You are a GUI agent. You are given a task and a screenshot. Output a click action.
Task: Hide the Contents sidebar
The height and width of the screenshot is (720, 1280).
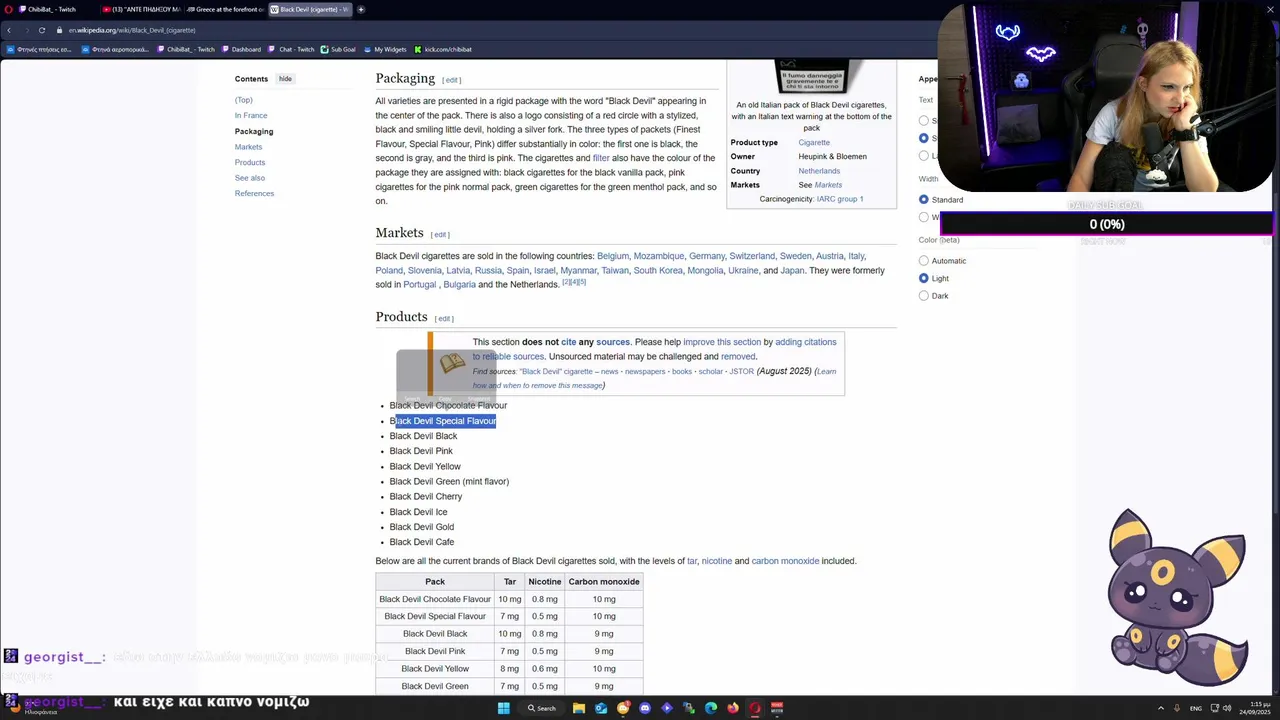coord(285,79)
